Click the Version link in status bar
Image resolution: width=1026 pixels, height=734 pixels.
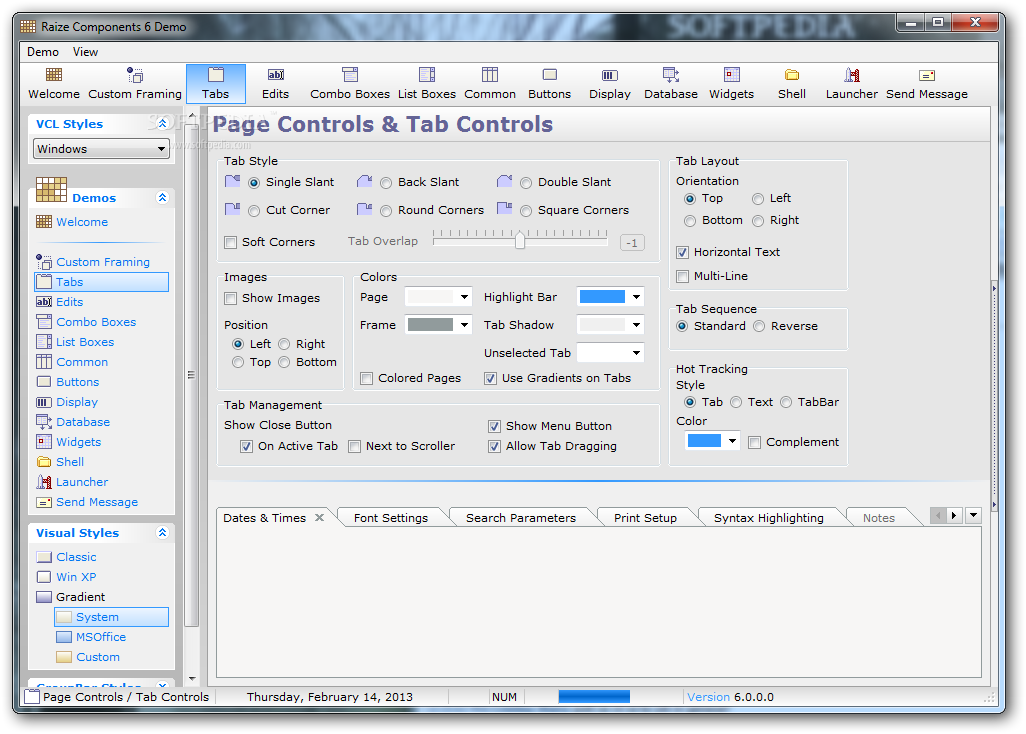click(708, 697)
